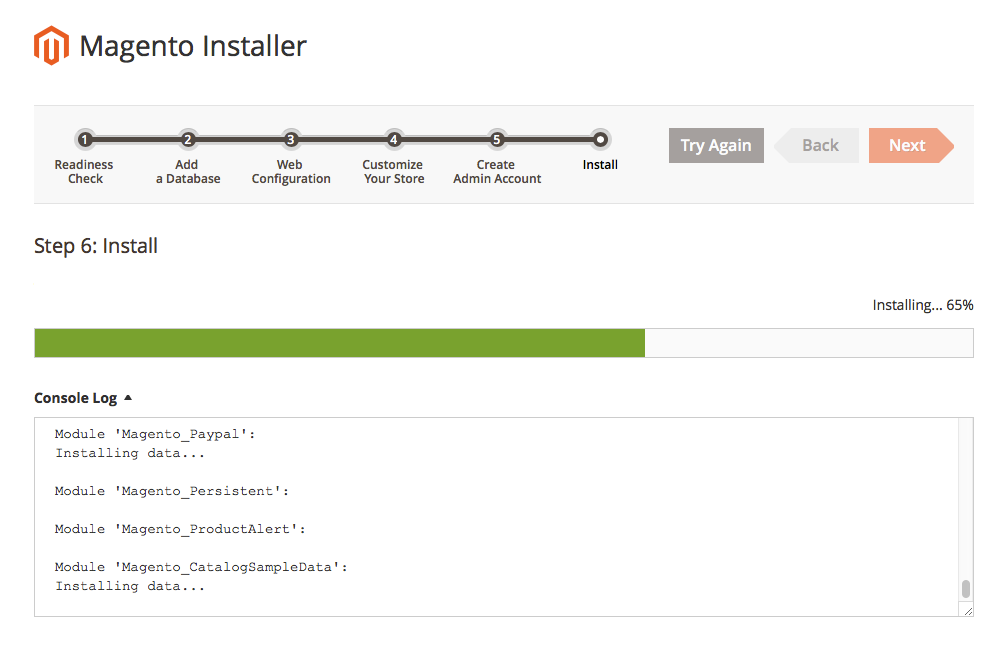The width and height of the screenshot is (989, 659).
Task: Click the console log resize handle
Action: pyautogui.click(x=967, y=610)
